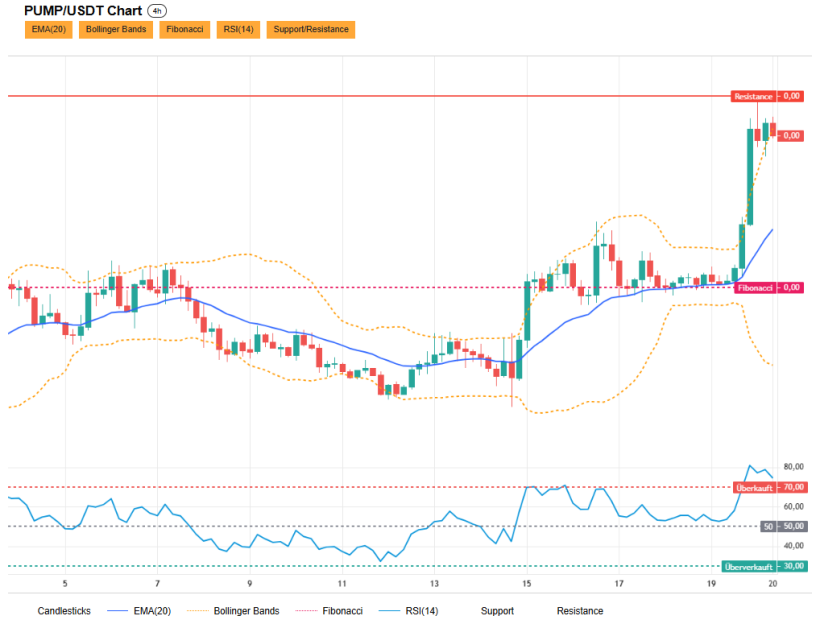Select date 5 on the time axis
Viewport: 816px width, 620px height.
coord(65,584)
